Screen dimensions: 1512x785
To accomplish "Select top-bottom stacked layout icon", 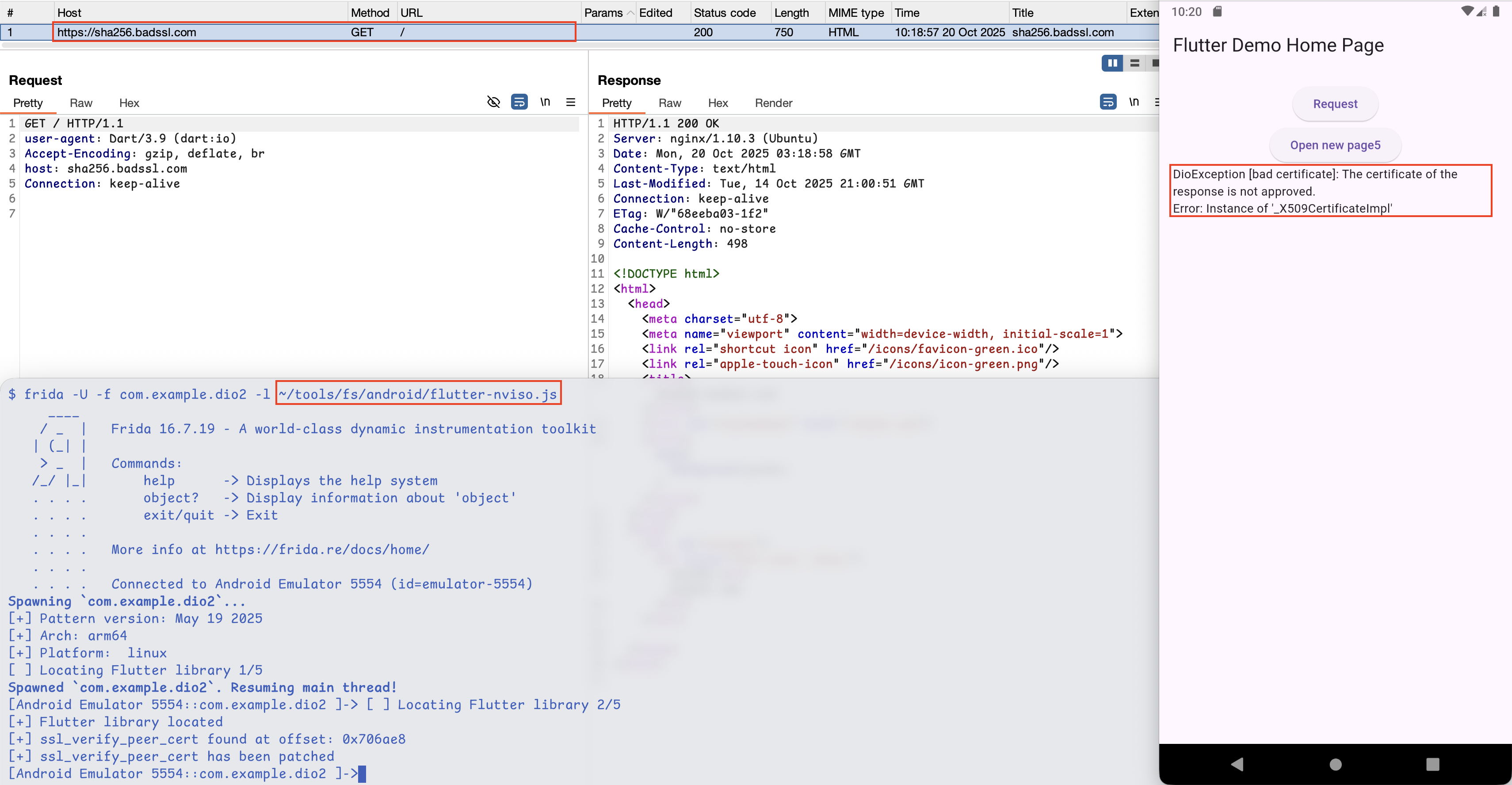I will coord(1134,63).
